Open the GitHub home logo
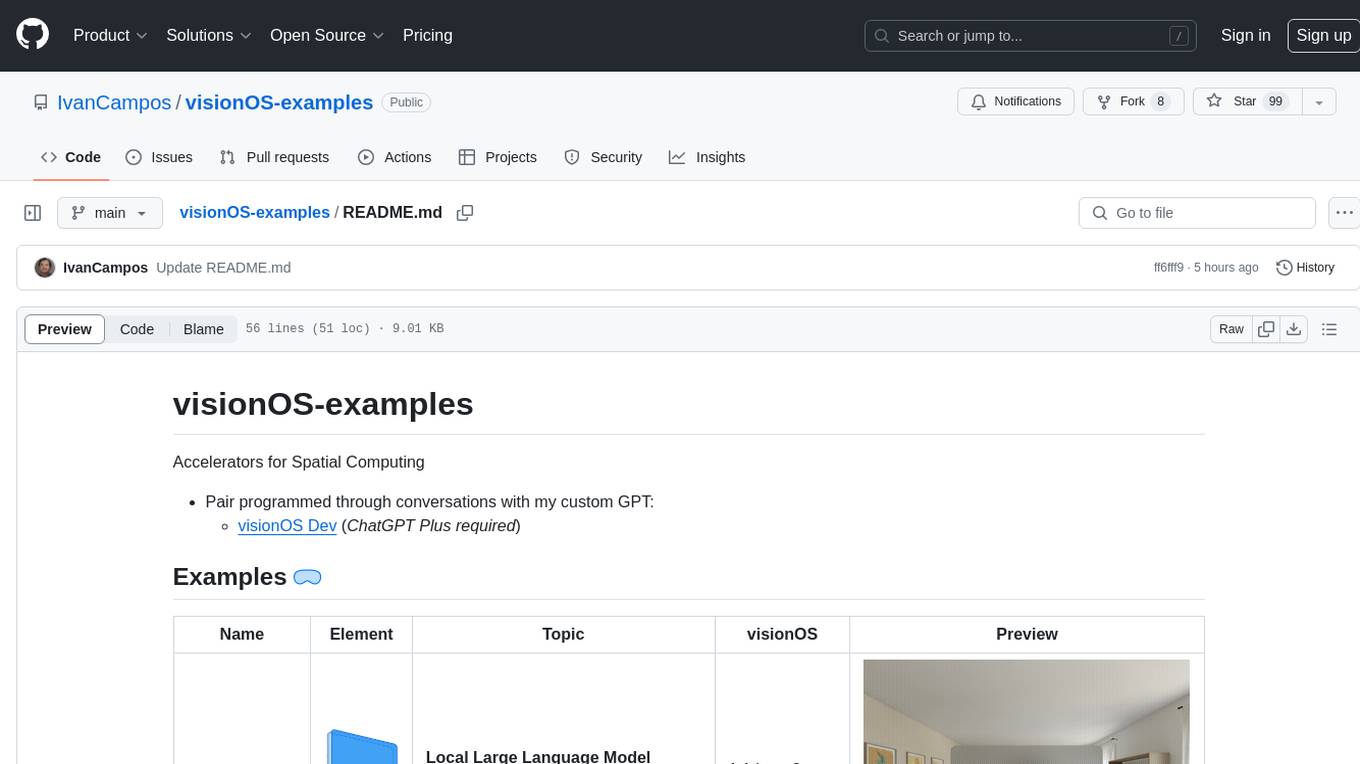This screenshot has width=1360, height=764. (32, 35)
